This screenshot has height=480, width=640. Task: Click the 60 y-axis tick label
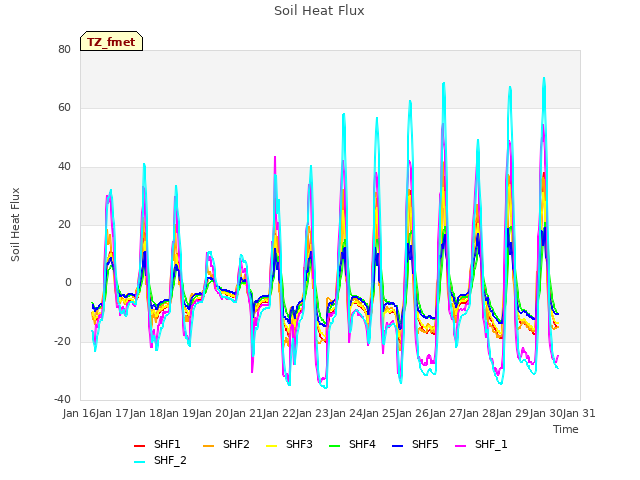pos(64,107)
